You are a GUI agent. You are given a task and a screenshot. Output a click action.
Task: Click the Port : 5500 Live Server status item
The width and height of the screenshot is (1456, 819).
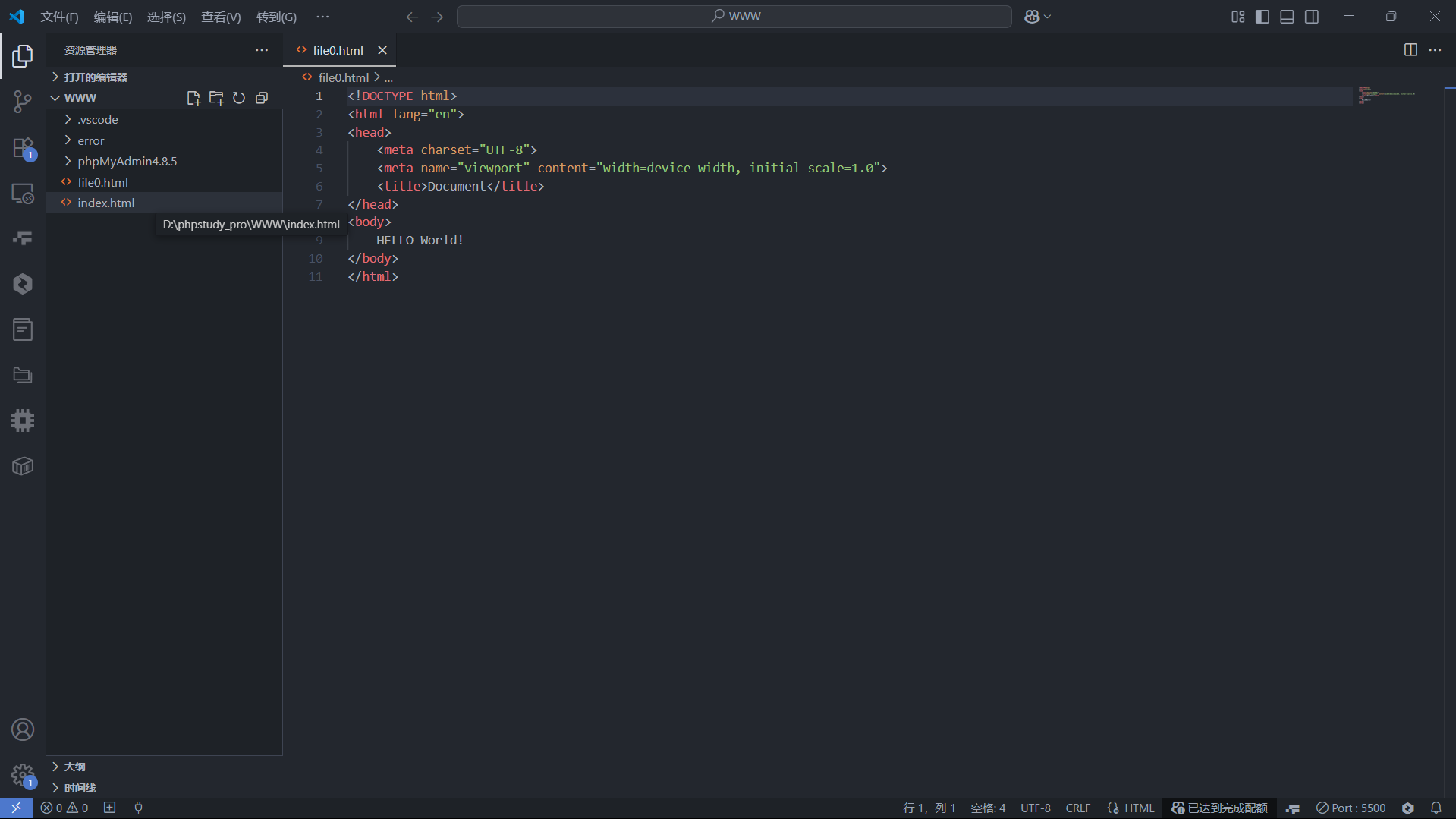1351,808
